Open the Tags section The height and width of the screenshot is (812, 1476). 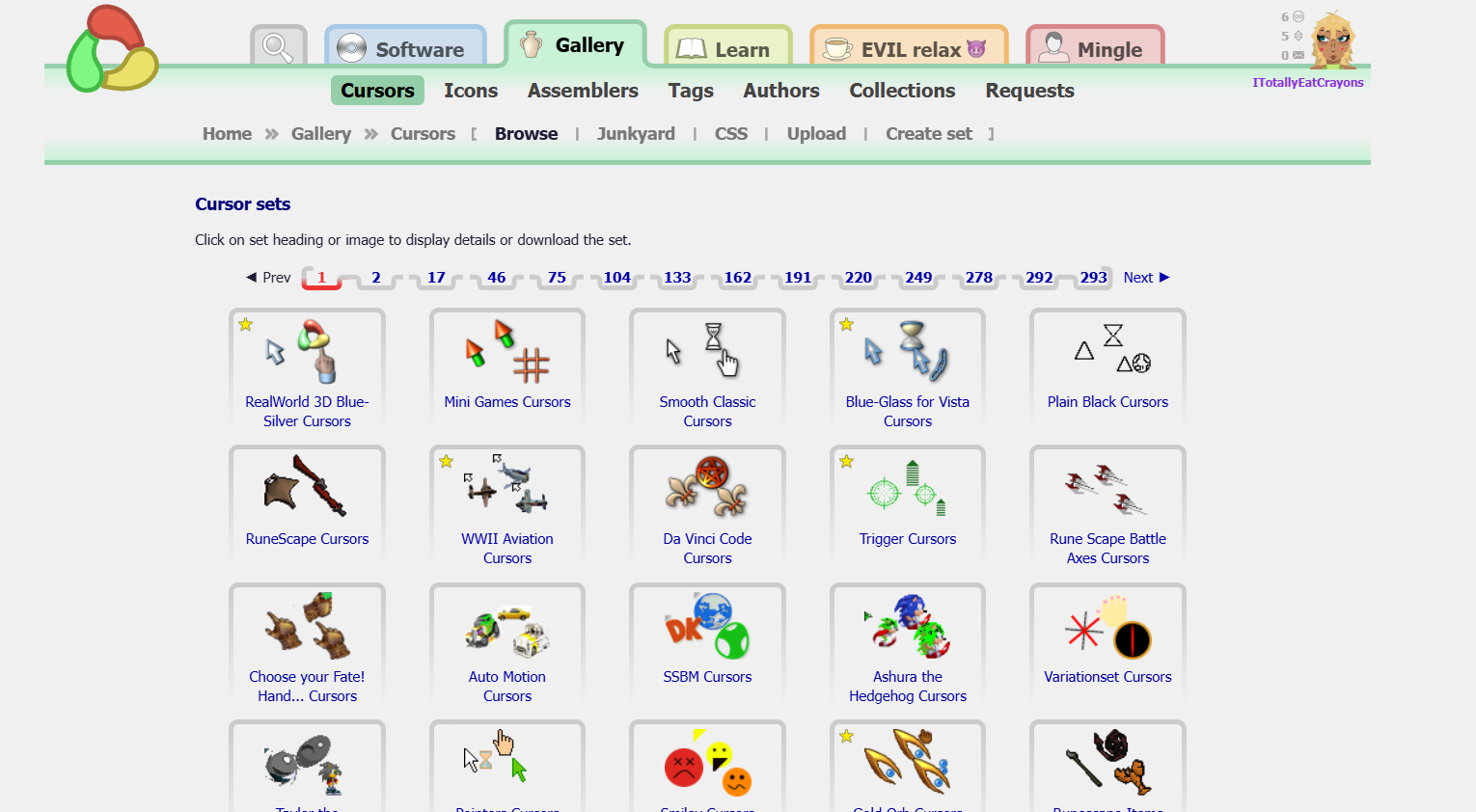(691, 91)
